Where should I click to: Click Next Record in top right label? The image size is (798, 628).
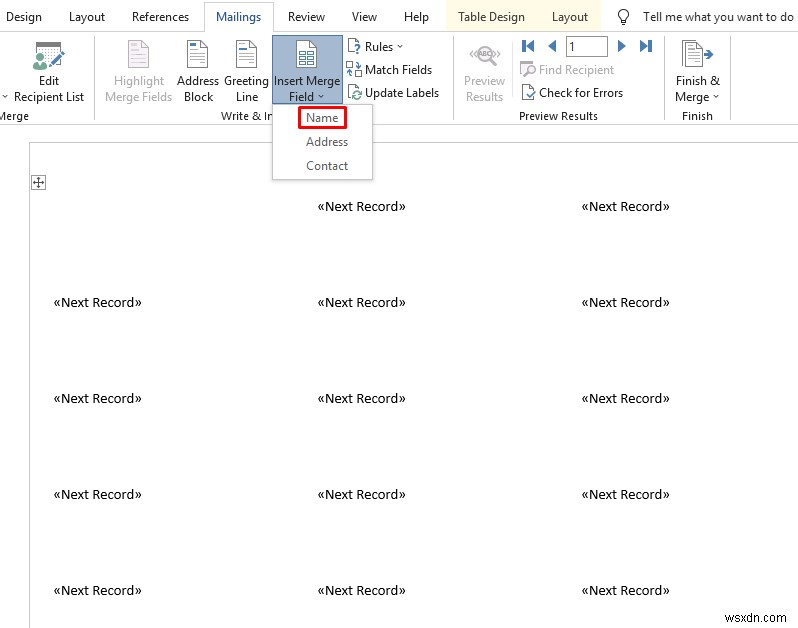[625, 206]
